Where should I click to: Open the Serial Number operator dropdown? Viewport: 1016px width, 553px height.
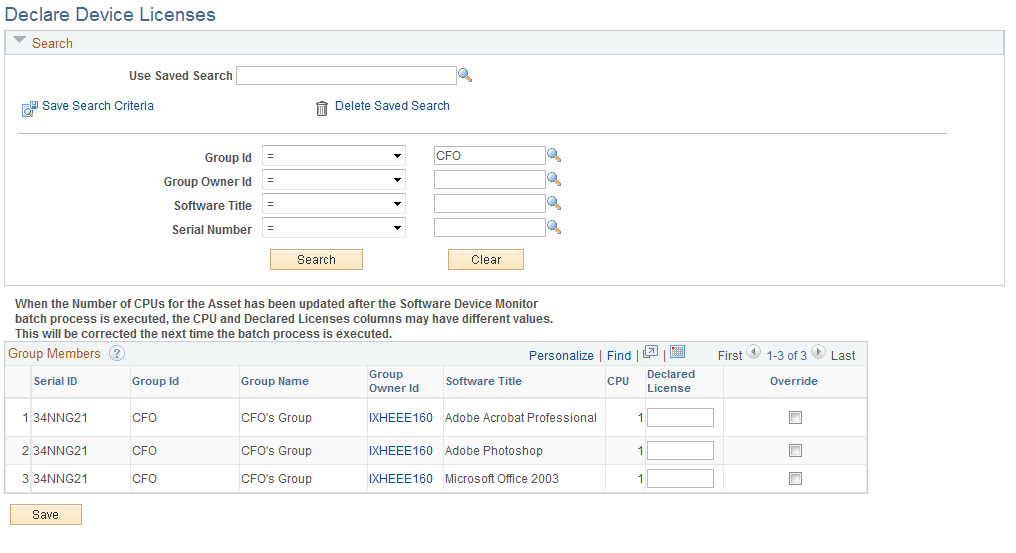(334, 228)
